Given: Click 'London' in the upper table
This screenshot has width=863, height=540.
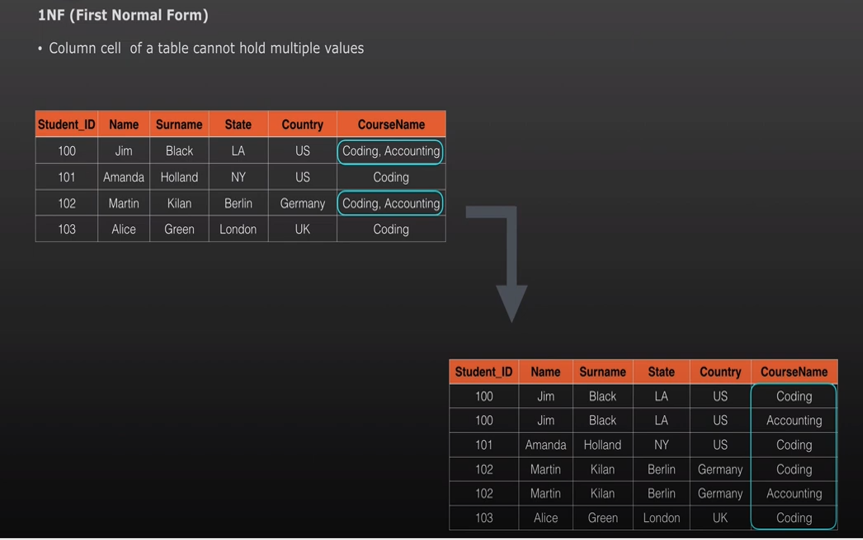Looking at the screenshot, I should (x=238, y=229).
